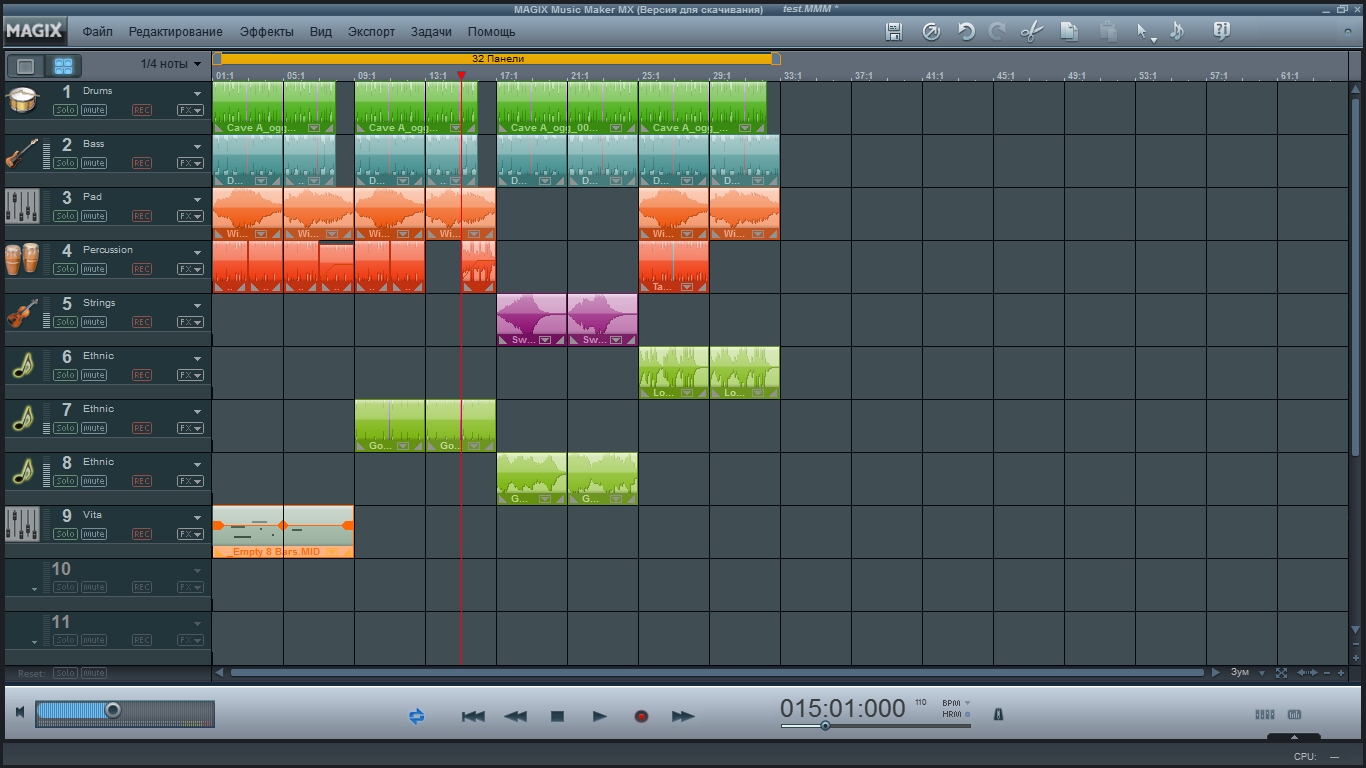This screenshot has height=768, width=1366.
Task: Expand the Pad track name dropdown arrow
Action: [197, 200]
